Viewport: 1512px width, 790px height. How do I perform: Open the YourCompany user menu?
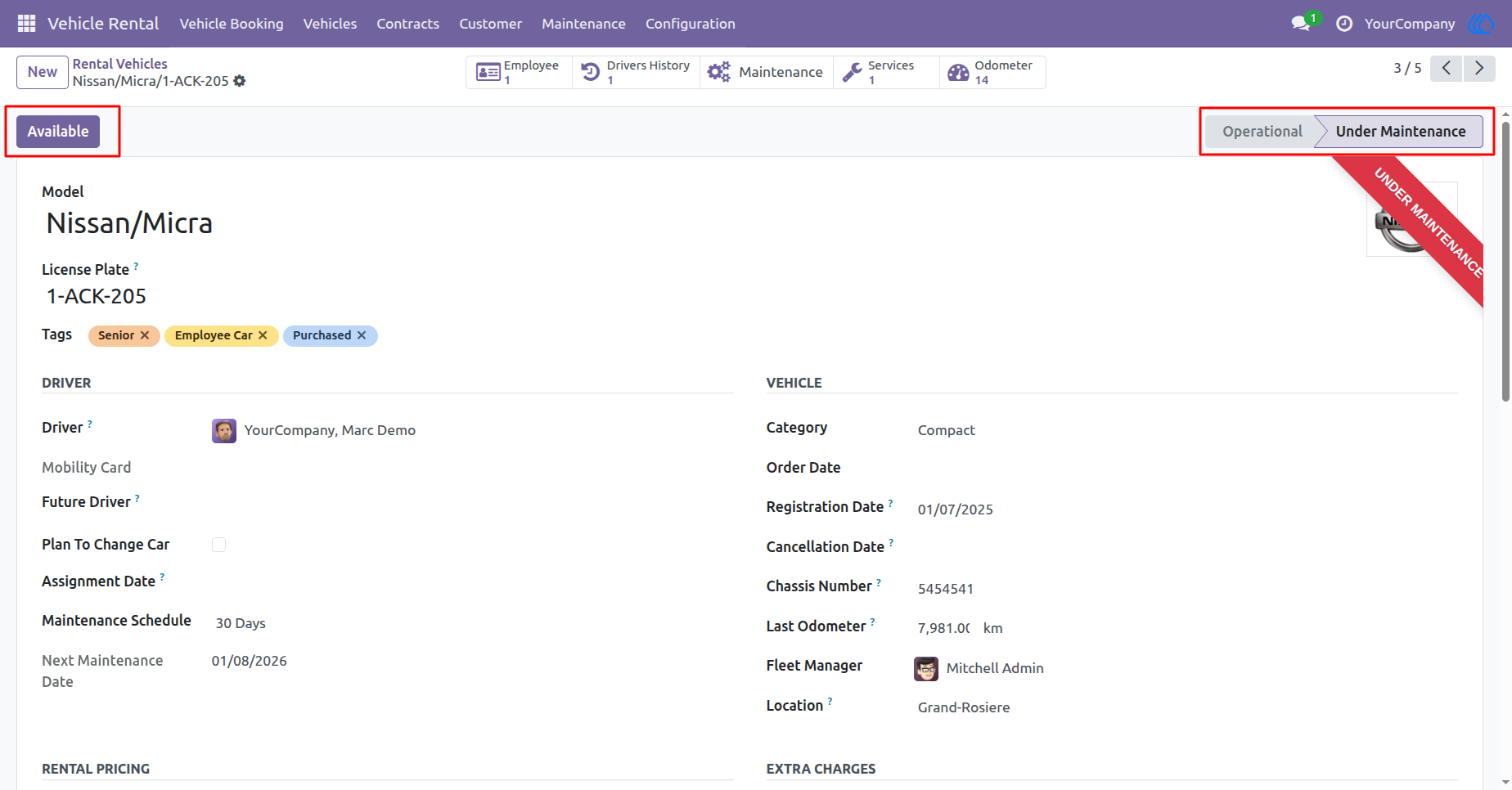[1409, 24]
